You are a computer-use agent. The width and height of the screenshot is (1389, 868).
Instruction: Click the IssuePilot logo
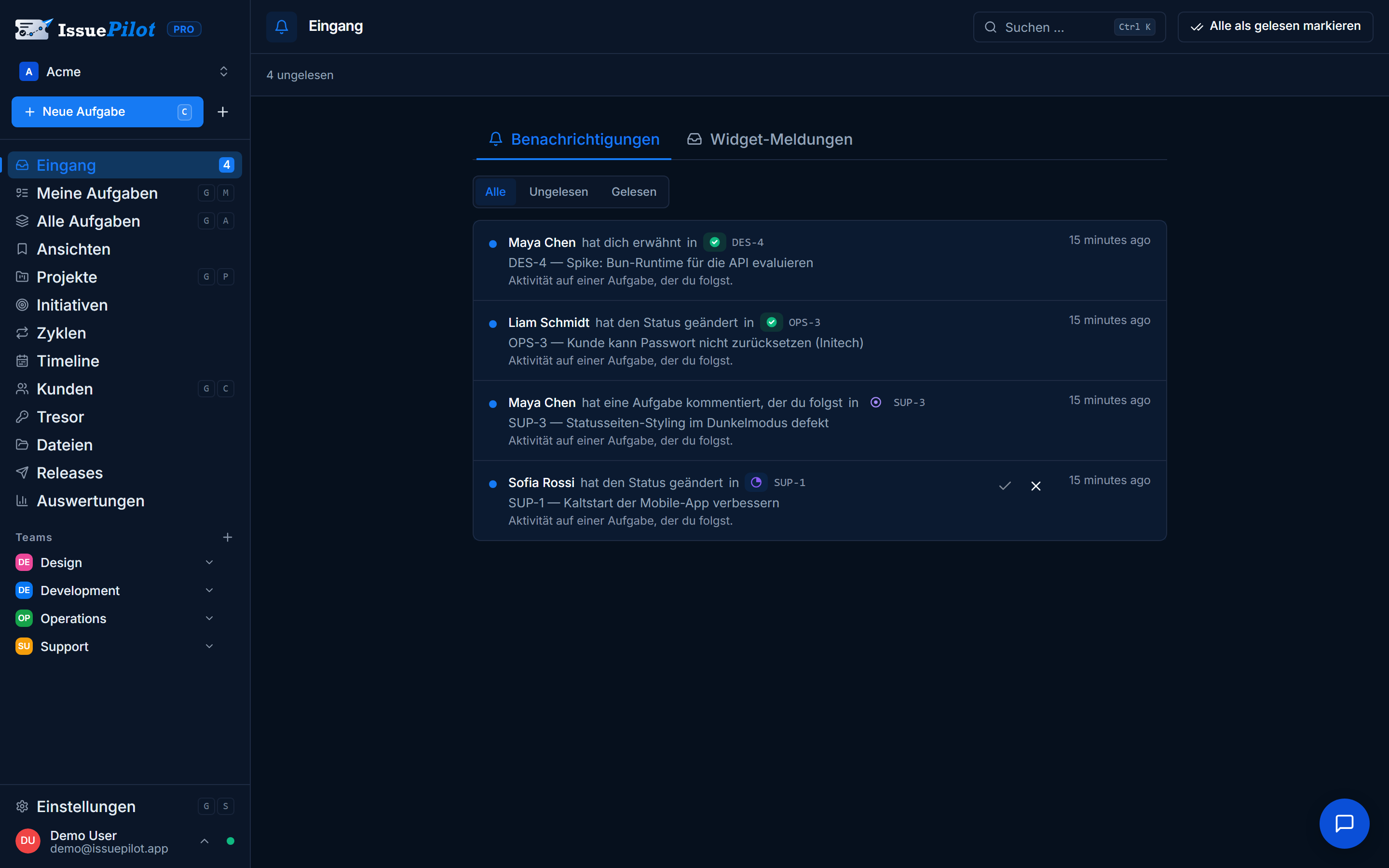[85, 29]
